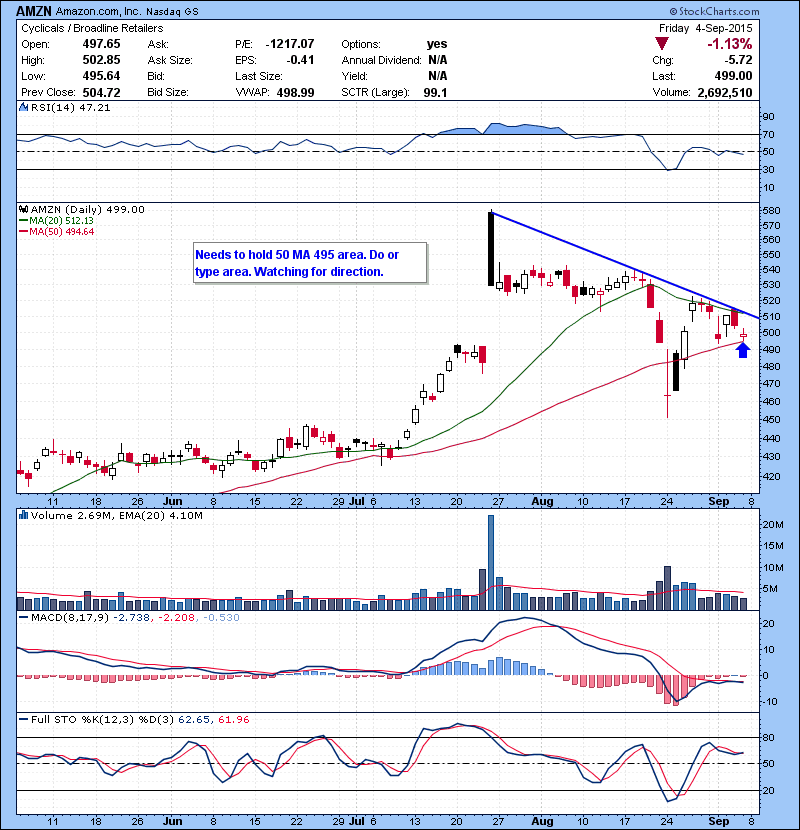This screenshot has width=800, height=830.
Task: Click the Prev Close value 504.72
Action: [x=101, y=92]
